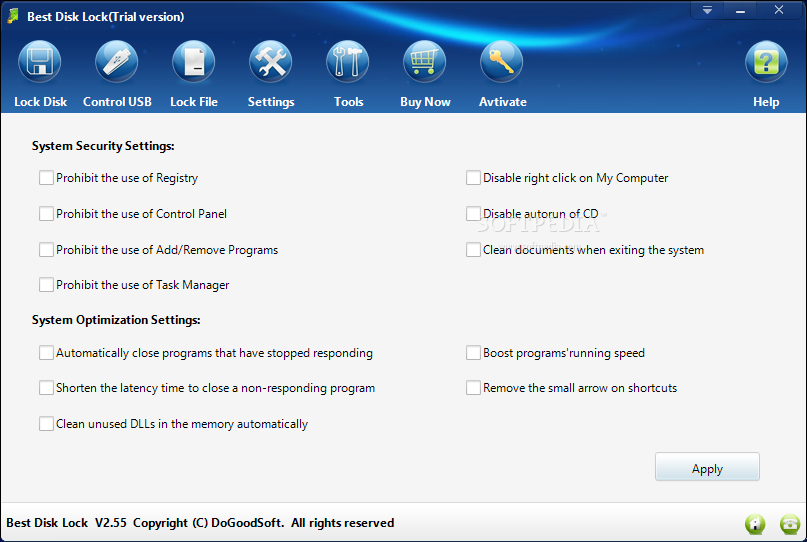The height and width of the screenshot is (542, 807).
Task: Click the Lock Disk label text
Action: point(40,102)
